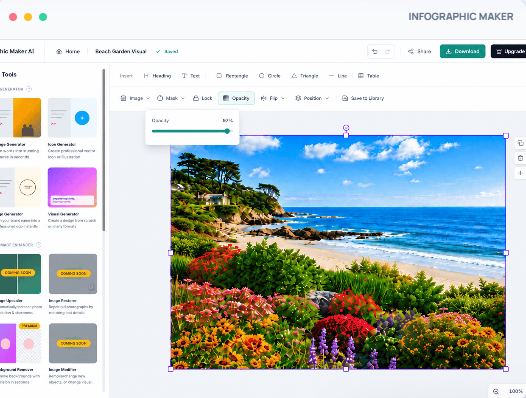Viewport: 526px width, 398px height.
Task: Toggle Lock on the selected image
Action: tap(203, 98)
